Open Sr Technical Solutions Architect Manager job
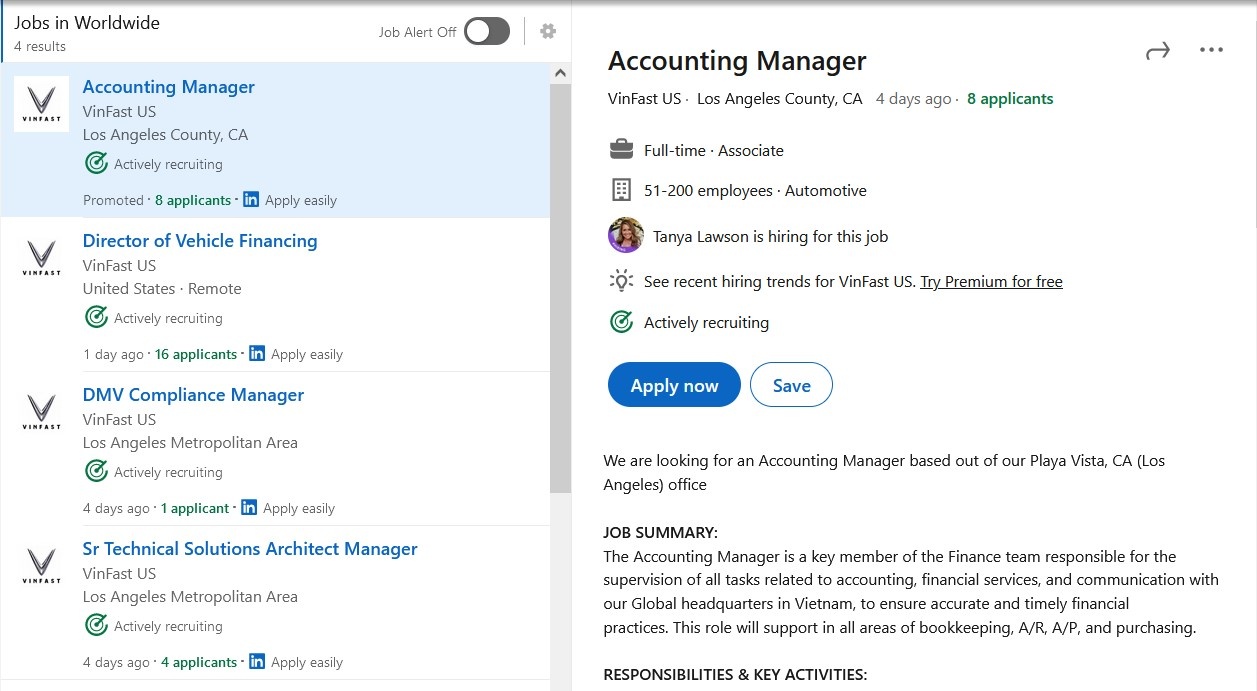This screenshot has height=691, width=1257. point(250,549)
